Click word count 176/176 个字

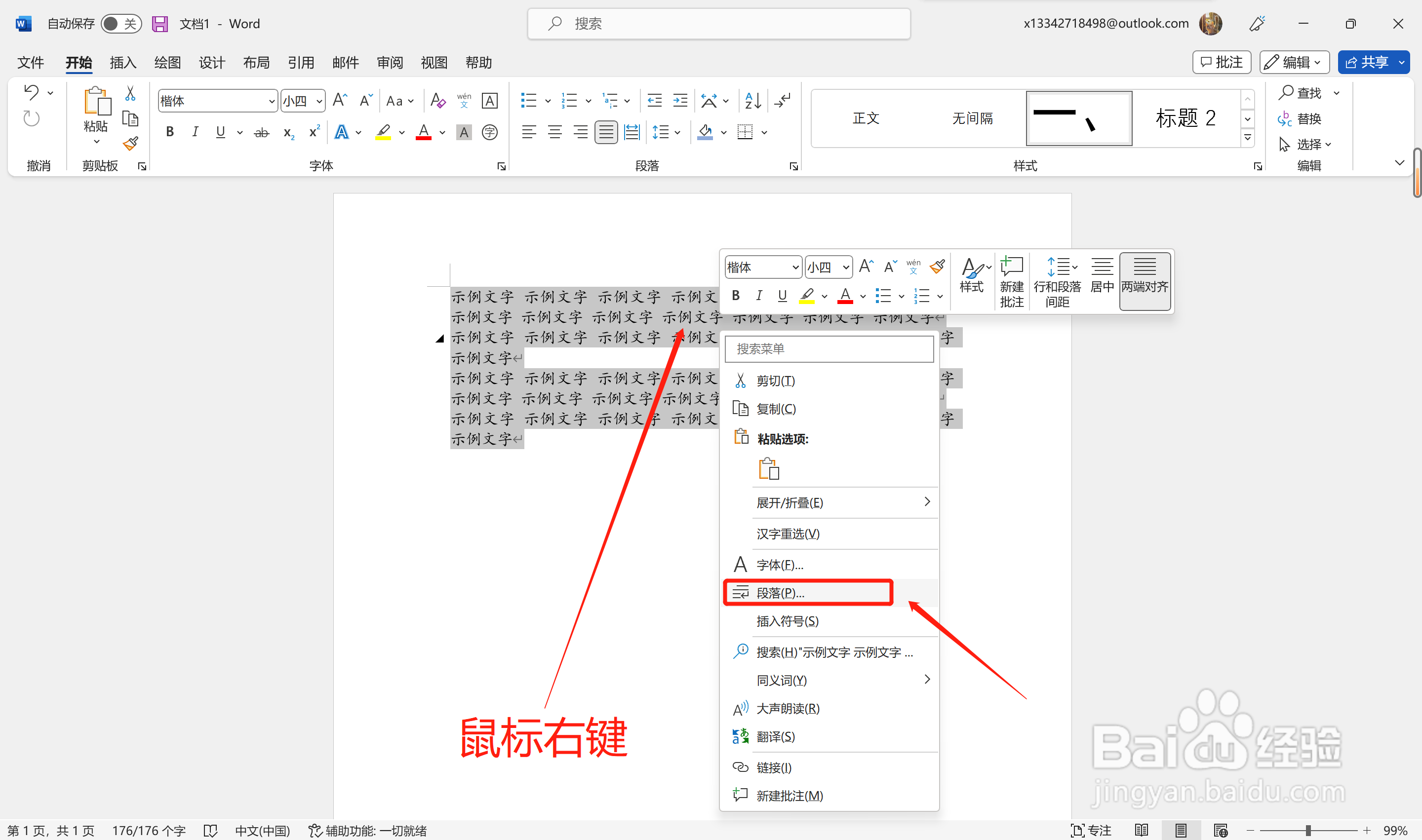[149, 831]
